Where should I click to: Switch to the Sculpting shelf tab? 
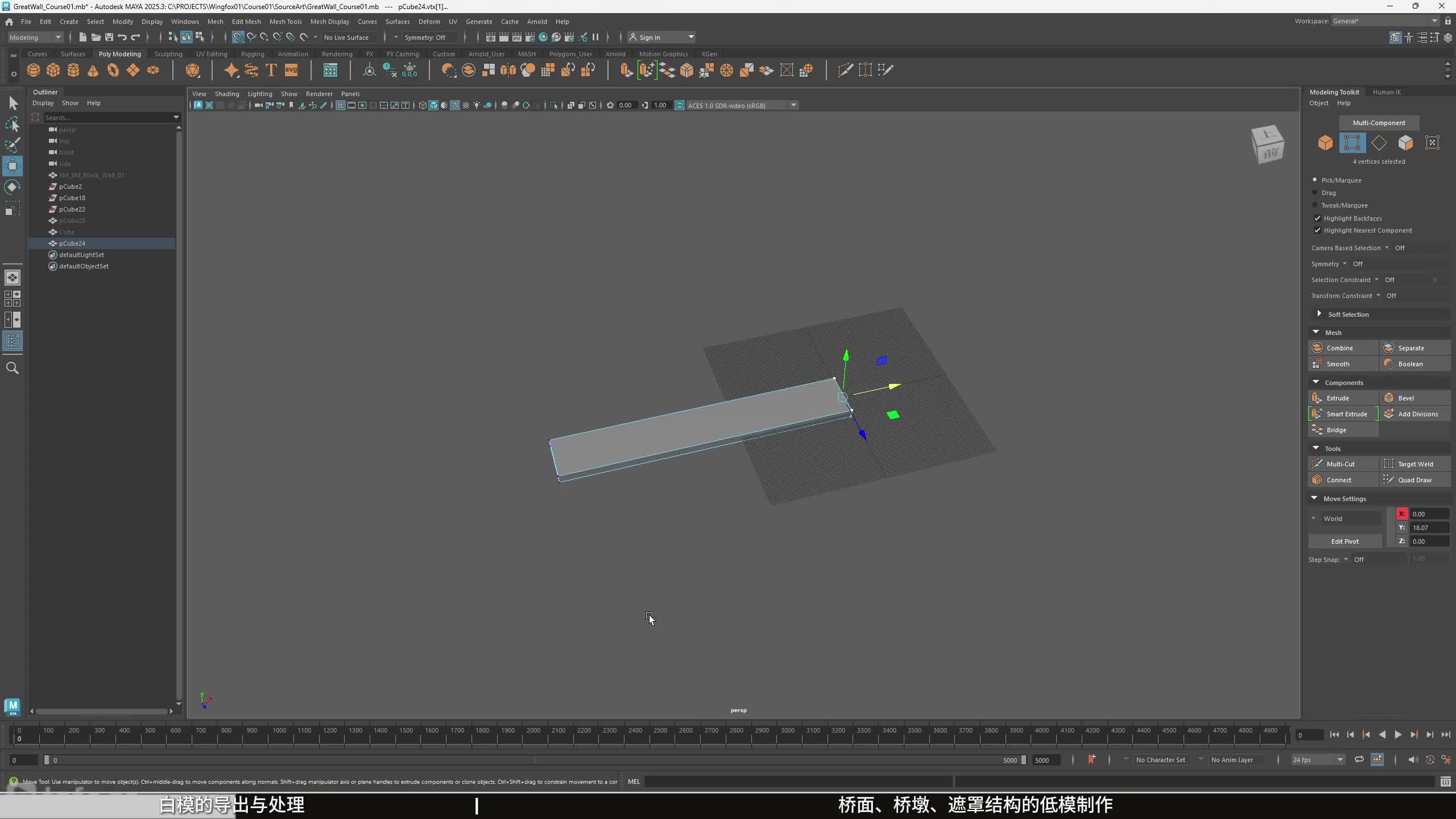[168, 54]
